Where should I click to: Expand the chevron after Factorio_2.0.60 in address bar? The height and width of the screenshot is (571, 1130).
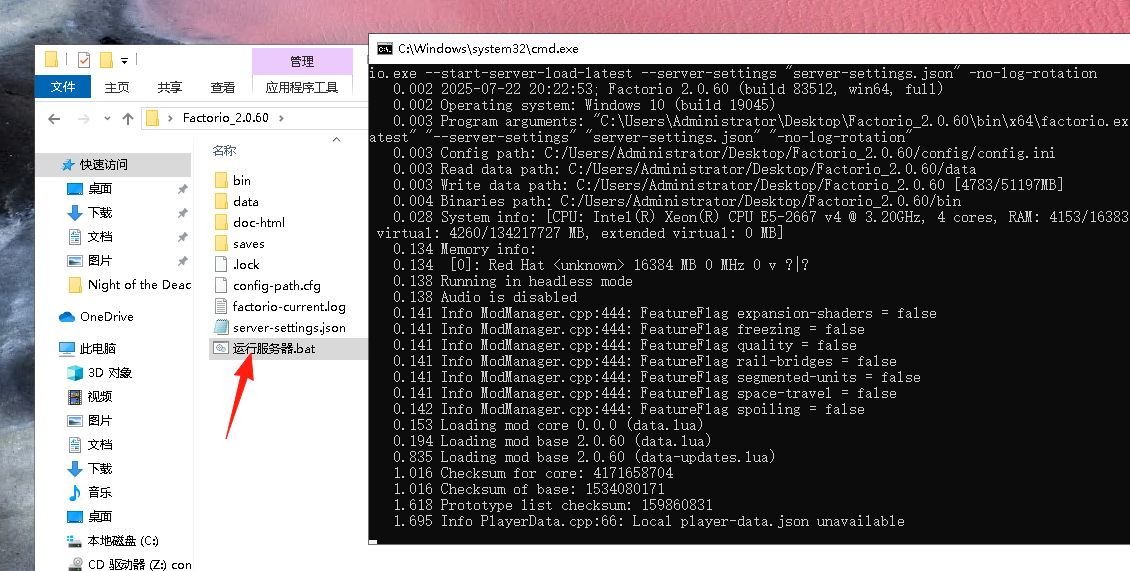281,118
